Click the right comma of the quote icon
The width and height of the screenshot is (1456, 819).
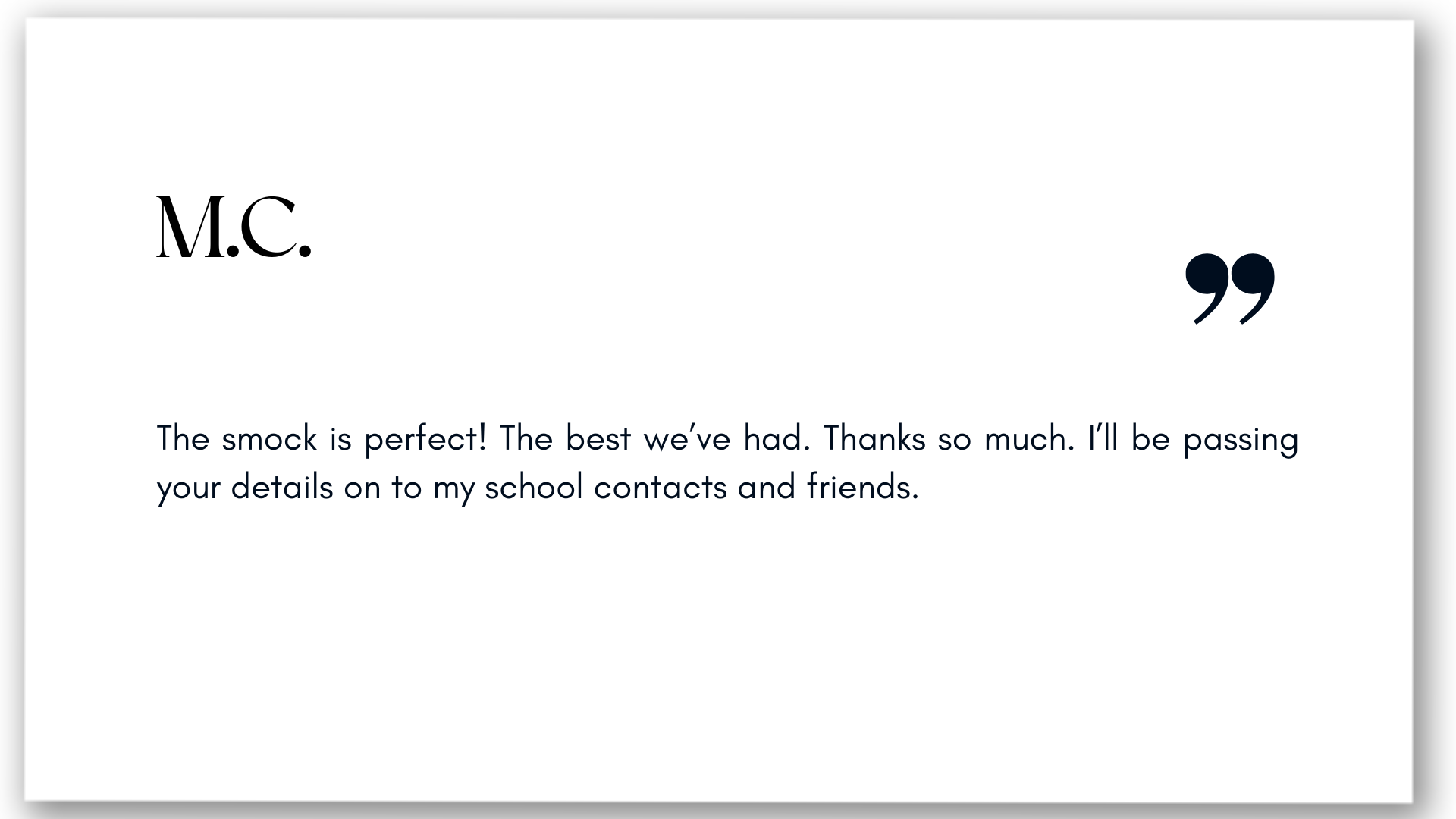tap(1253, 289)
